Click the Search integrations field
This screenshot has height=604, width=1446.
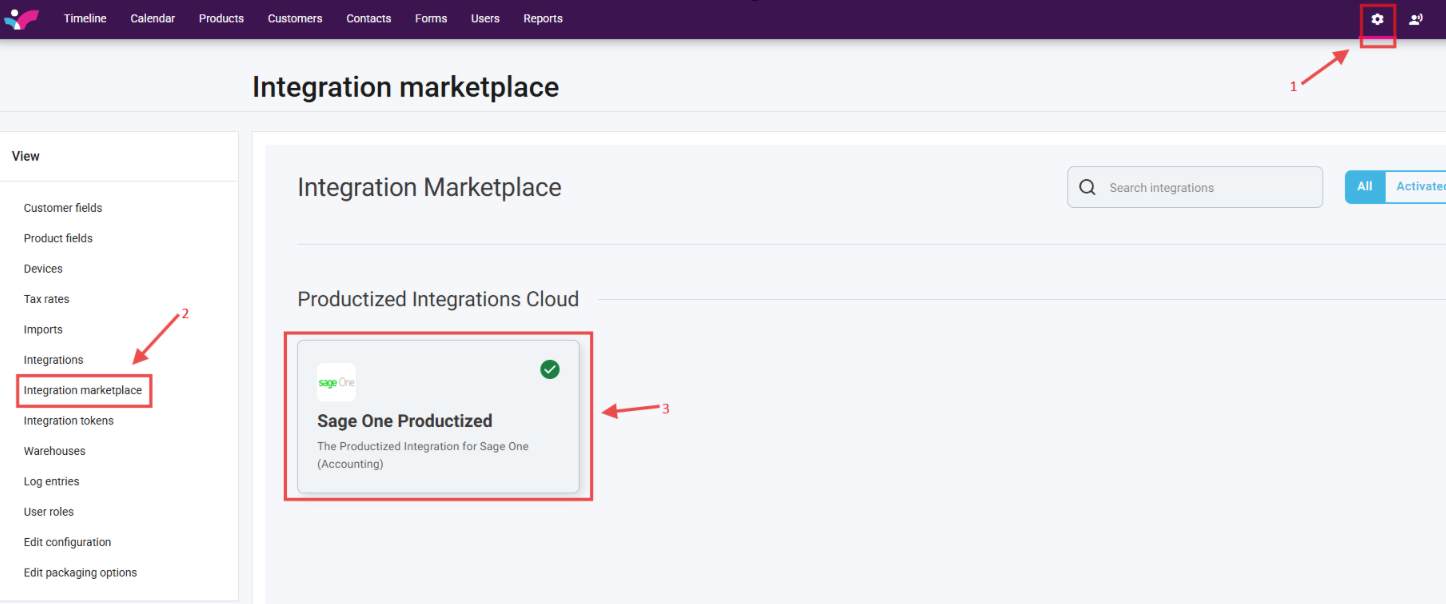[1205, 188]
